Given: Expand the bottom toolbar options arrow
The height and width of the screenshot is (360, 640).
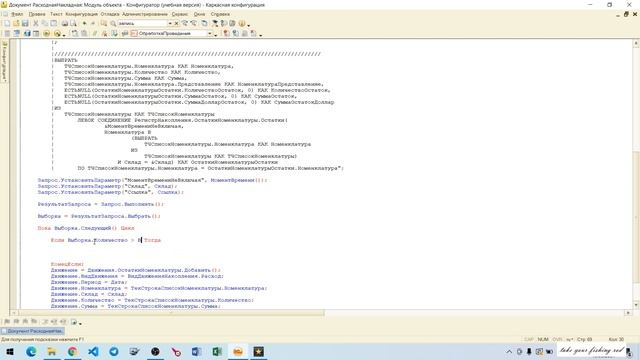Looking at the screenshot, I should click(x=80, y=323).
